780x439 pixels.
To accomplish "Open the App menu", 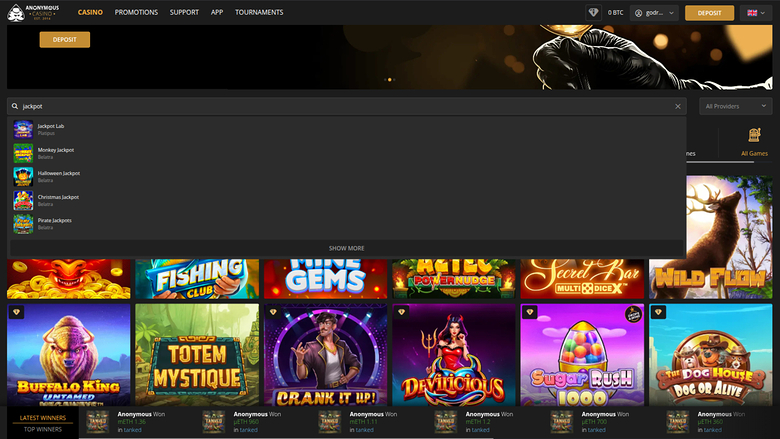I will (217, 12).
